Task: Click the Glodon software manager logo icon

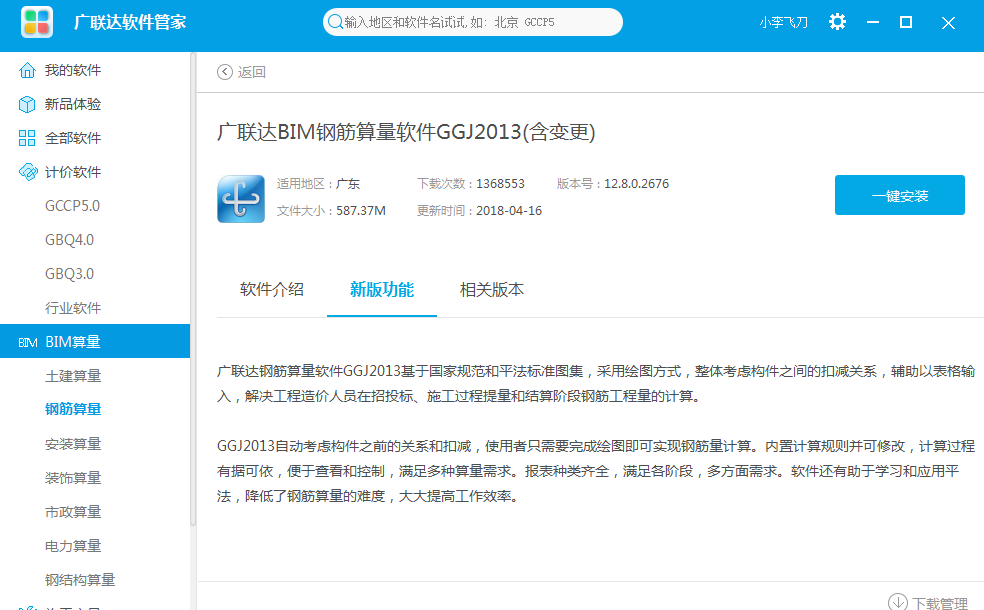Action: pos(36,22)
